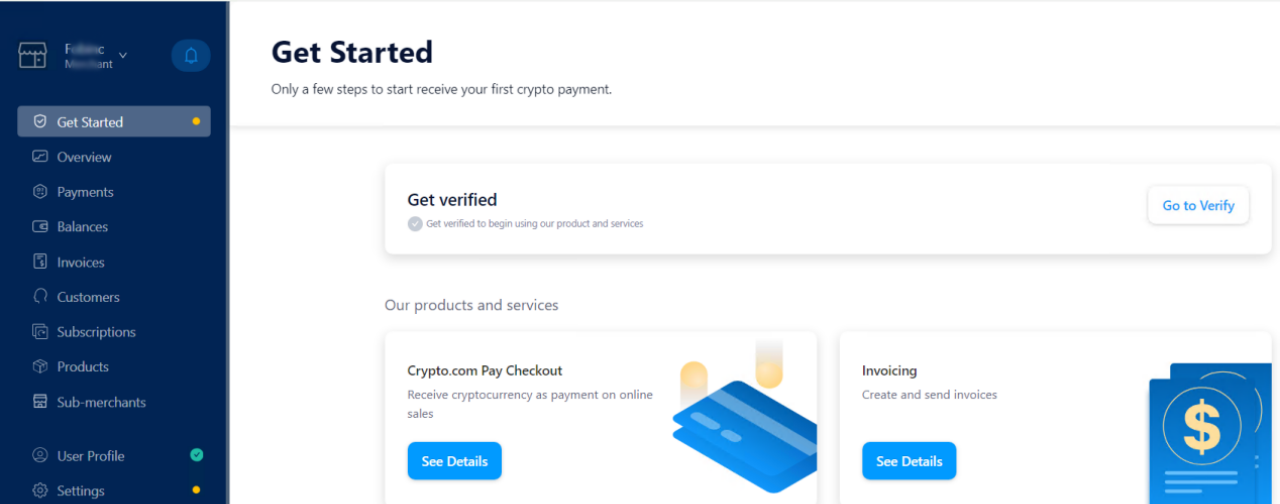This screenshot has height=504, width=1280.
Task: Open the Balances wallet icon
Action: tap(40, 227)
